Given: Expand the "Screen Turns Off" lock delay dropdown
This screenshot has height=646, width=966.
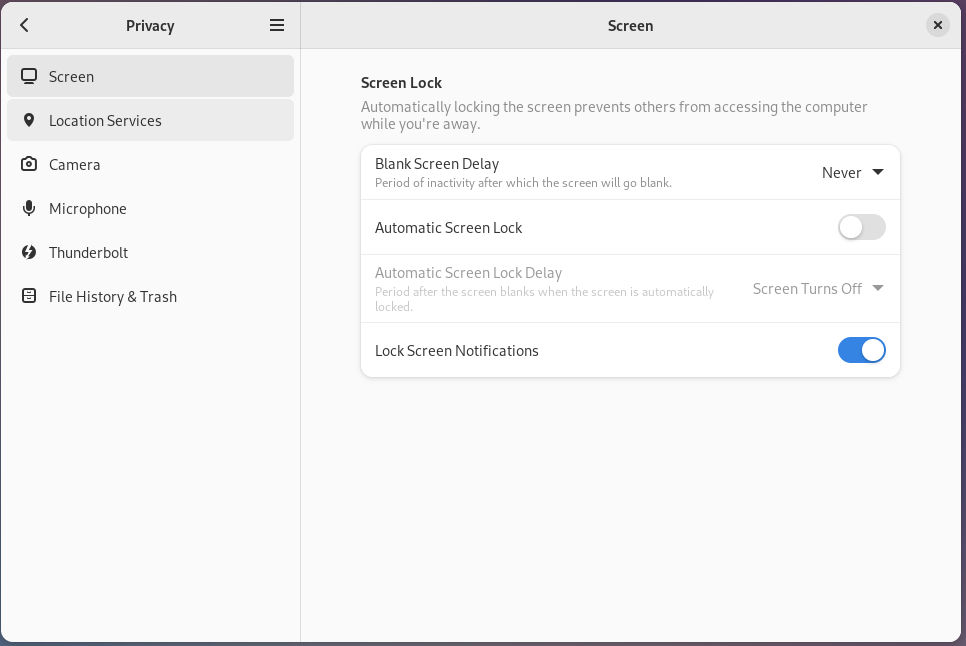Looking at the screenshot, I should [x=817, y=289].
